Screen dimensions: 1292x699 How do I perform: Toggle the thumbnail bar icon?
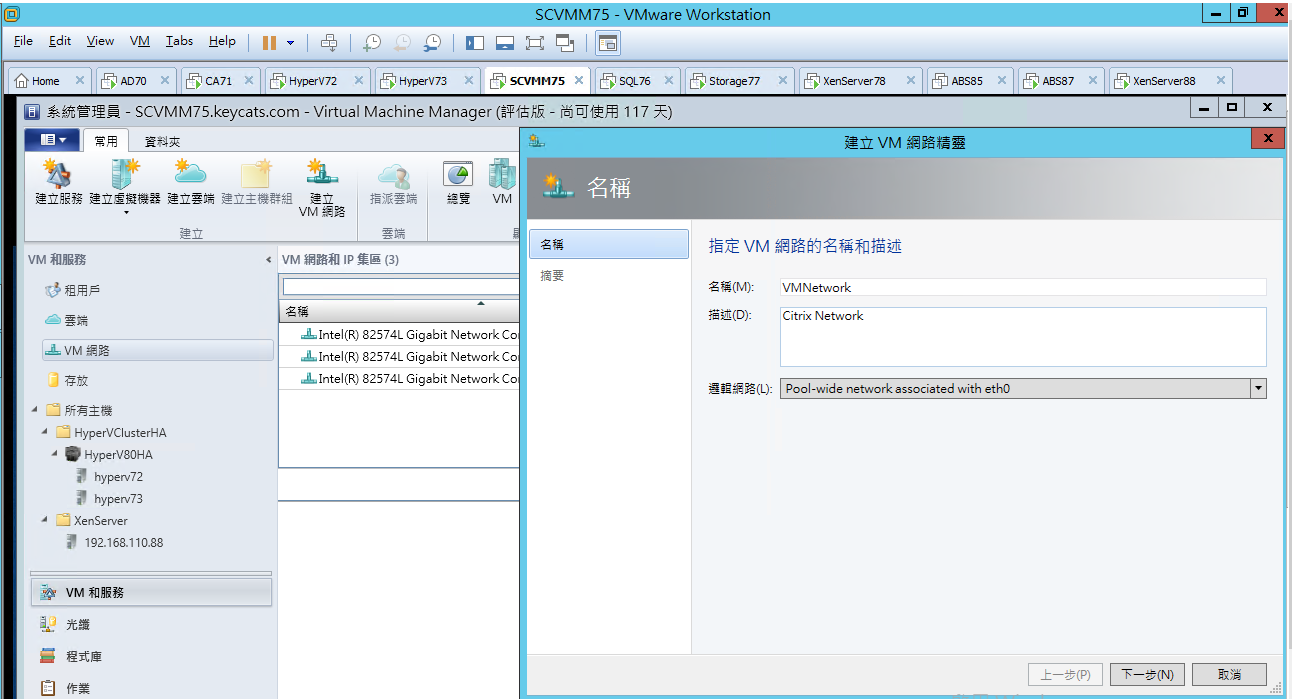coord(505,42)
